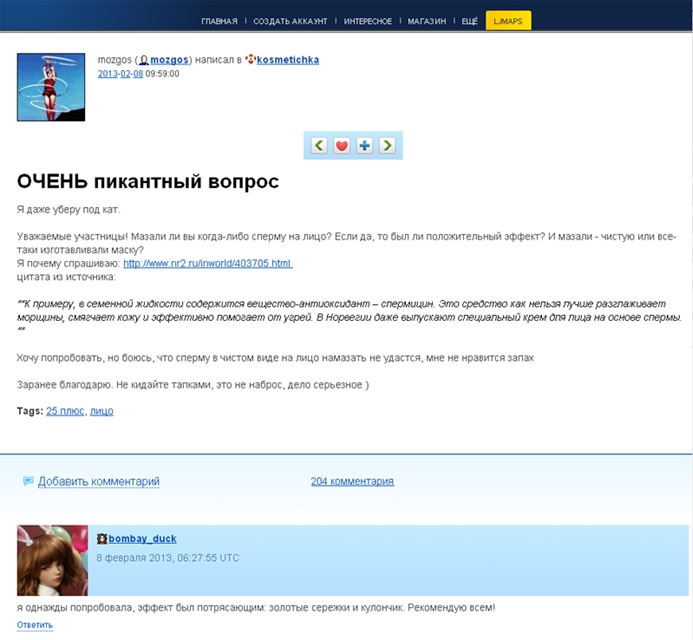The height and width of the screenshot is (640, 693).
Task: Open the nr2.ru source link
Action: point(208,263)
